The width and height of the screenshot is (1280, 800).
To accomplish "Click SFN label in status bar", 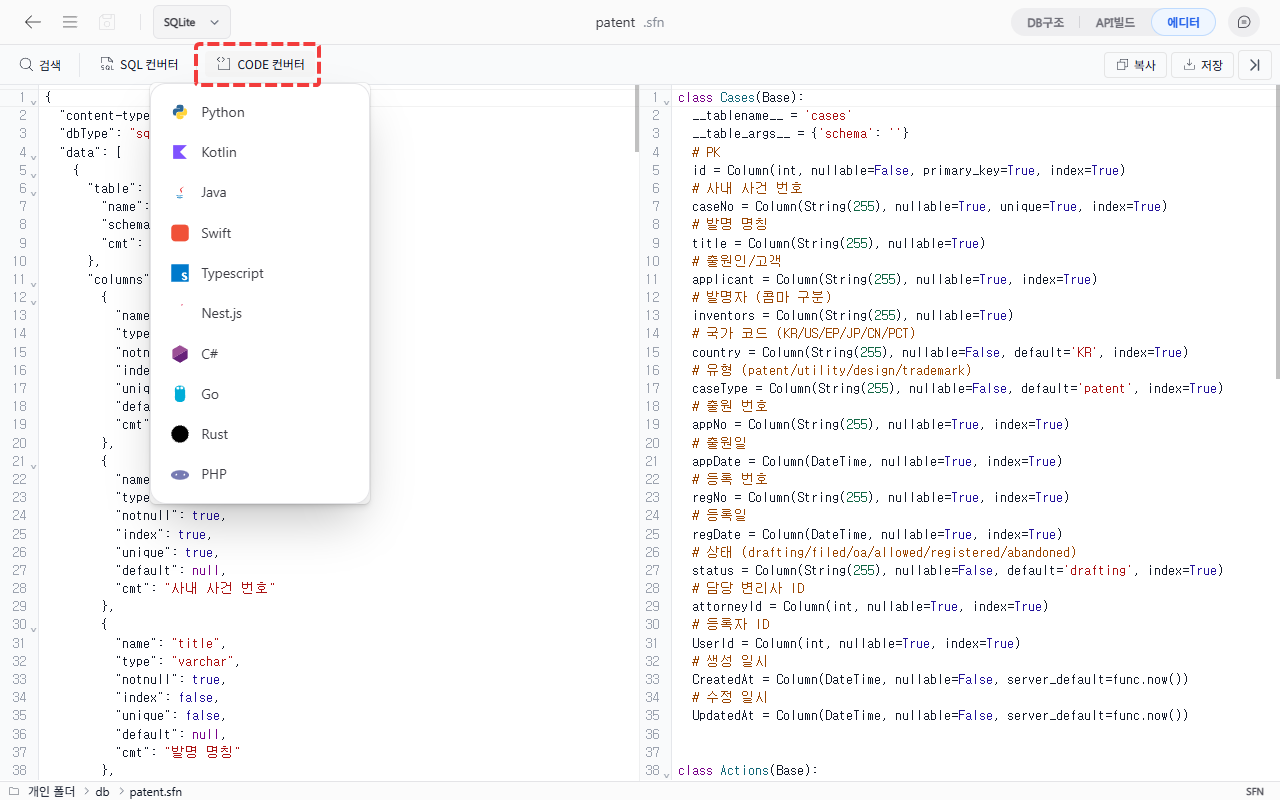I will 1254,791.
